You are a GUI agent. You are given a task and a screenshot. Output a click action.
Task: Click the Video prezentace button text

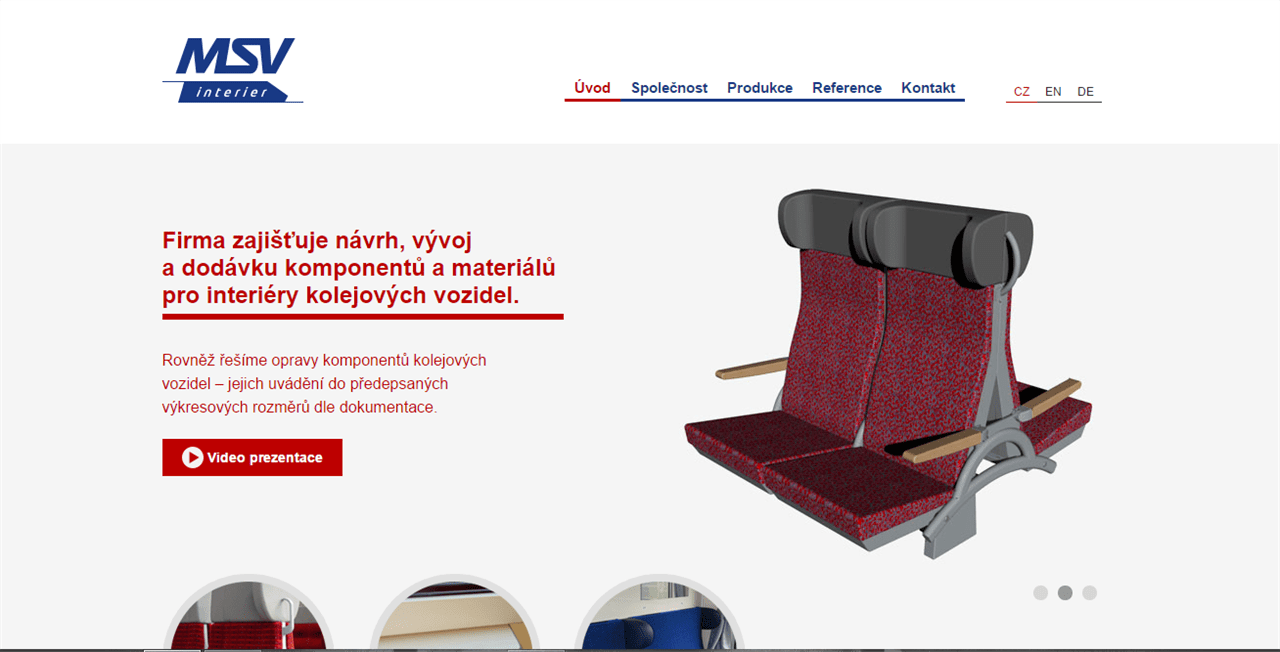[x=265, y=458]
